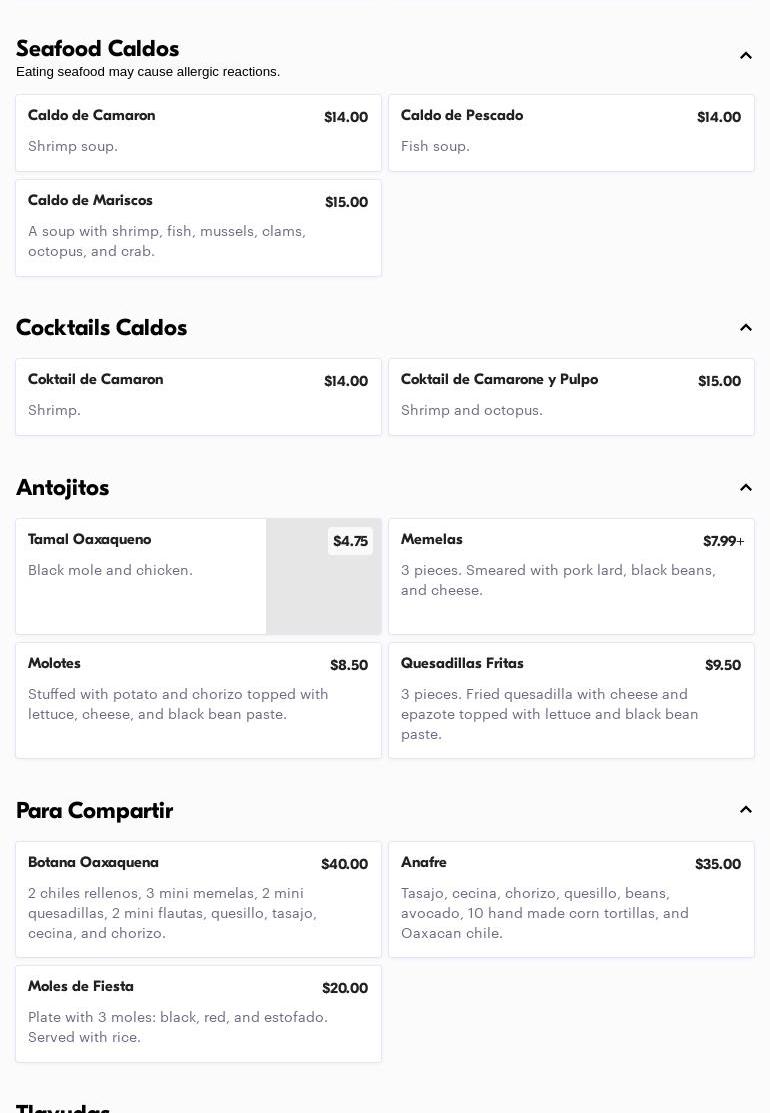Add Coktail de Camaron to order
Image resolution: width=770 pixels, height=1113 pixels.
(x=198, y=397)
